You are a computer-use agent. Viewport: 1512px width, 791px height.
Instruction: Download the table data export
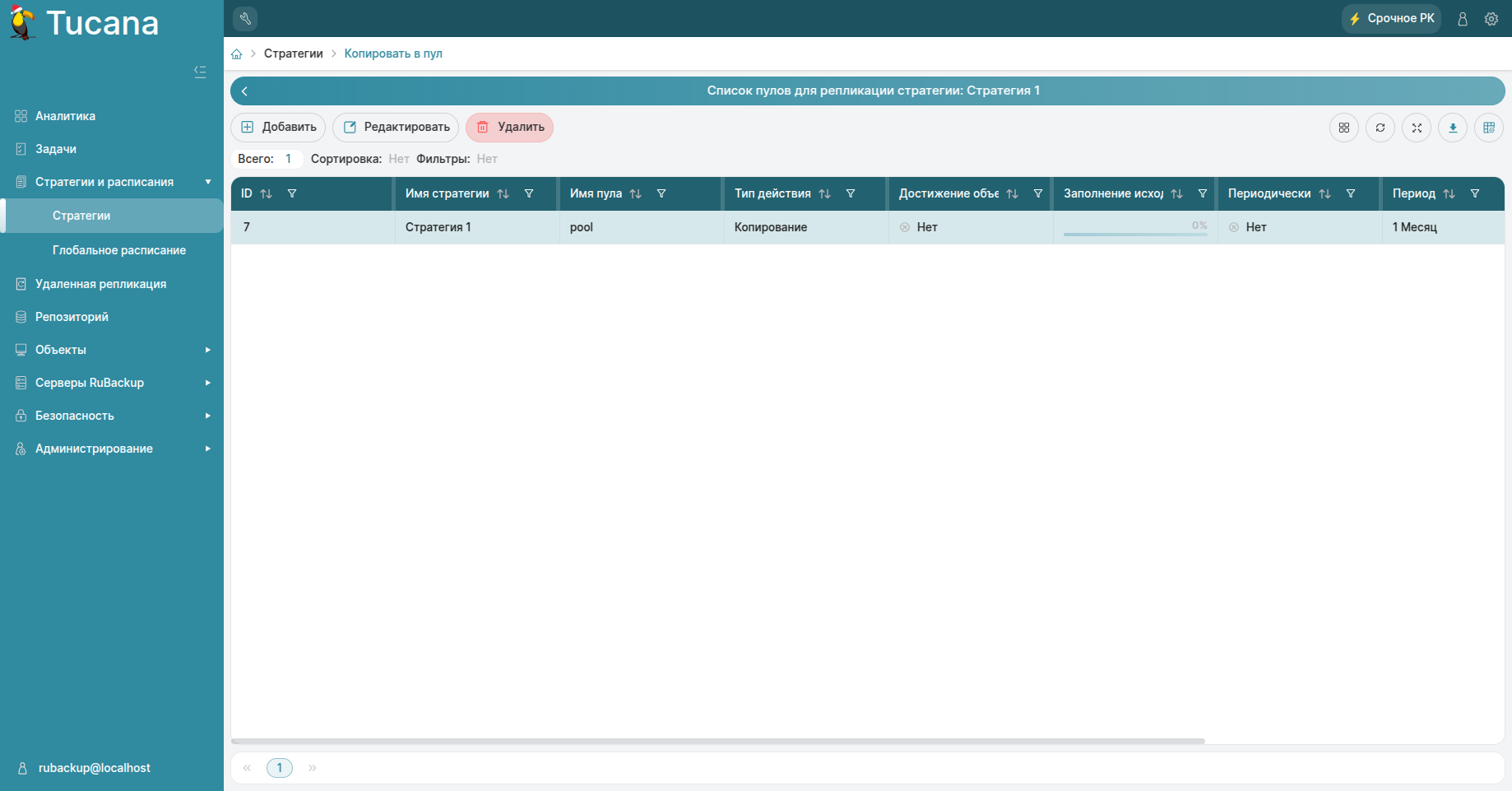(x=1453, y=128)
